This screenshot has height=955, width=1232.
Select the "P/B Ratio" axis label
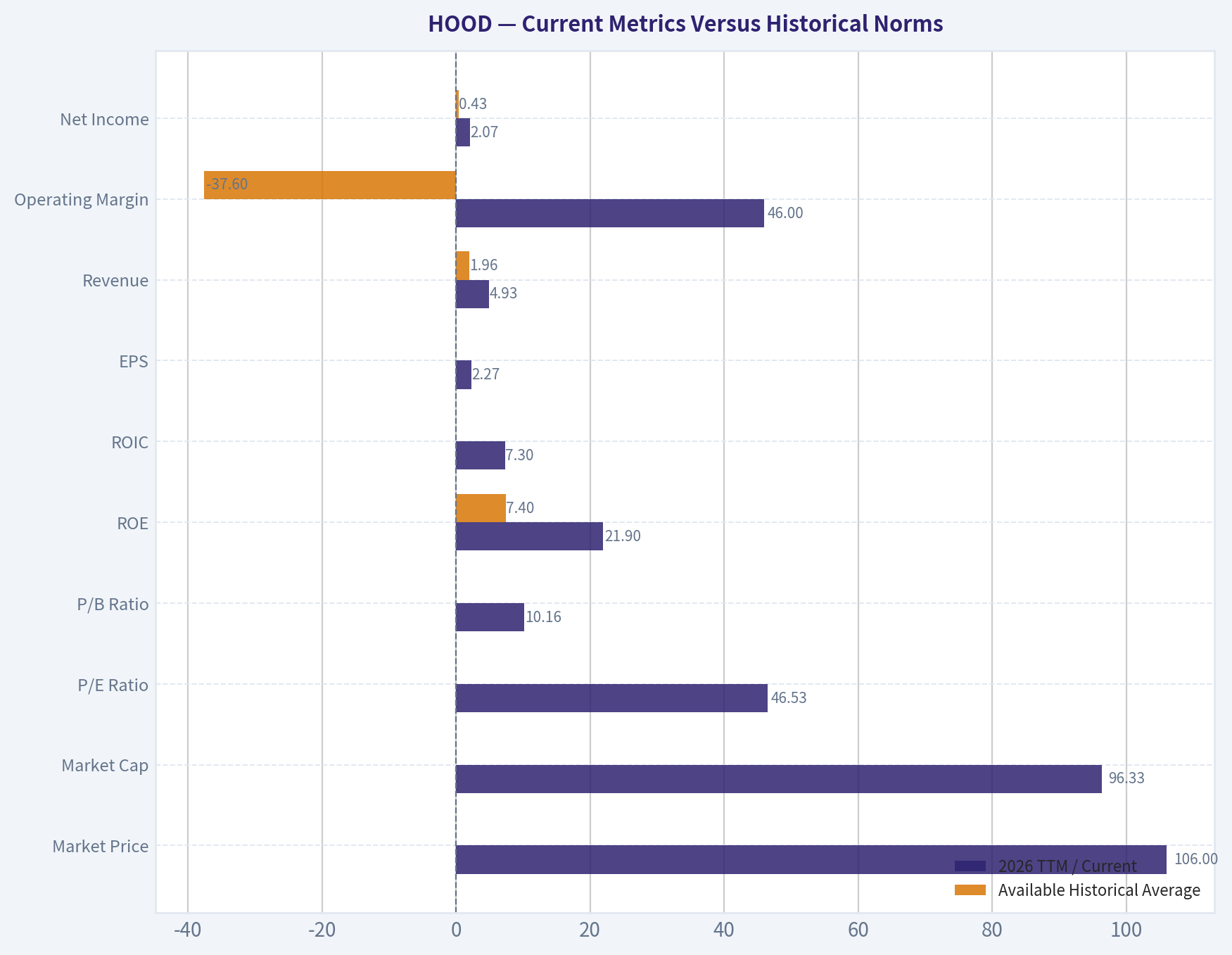pos(113,605)
